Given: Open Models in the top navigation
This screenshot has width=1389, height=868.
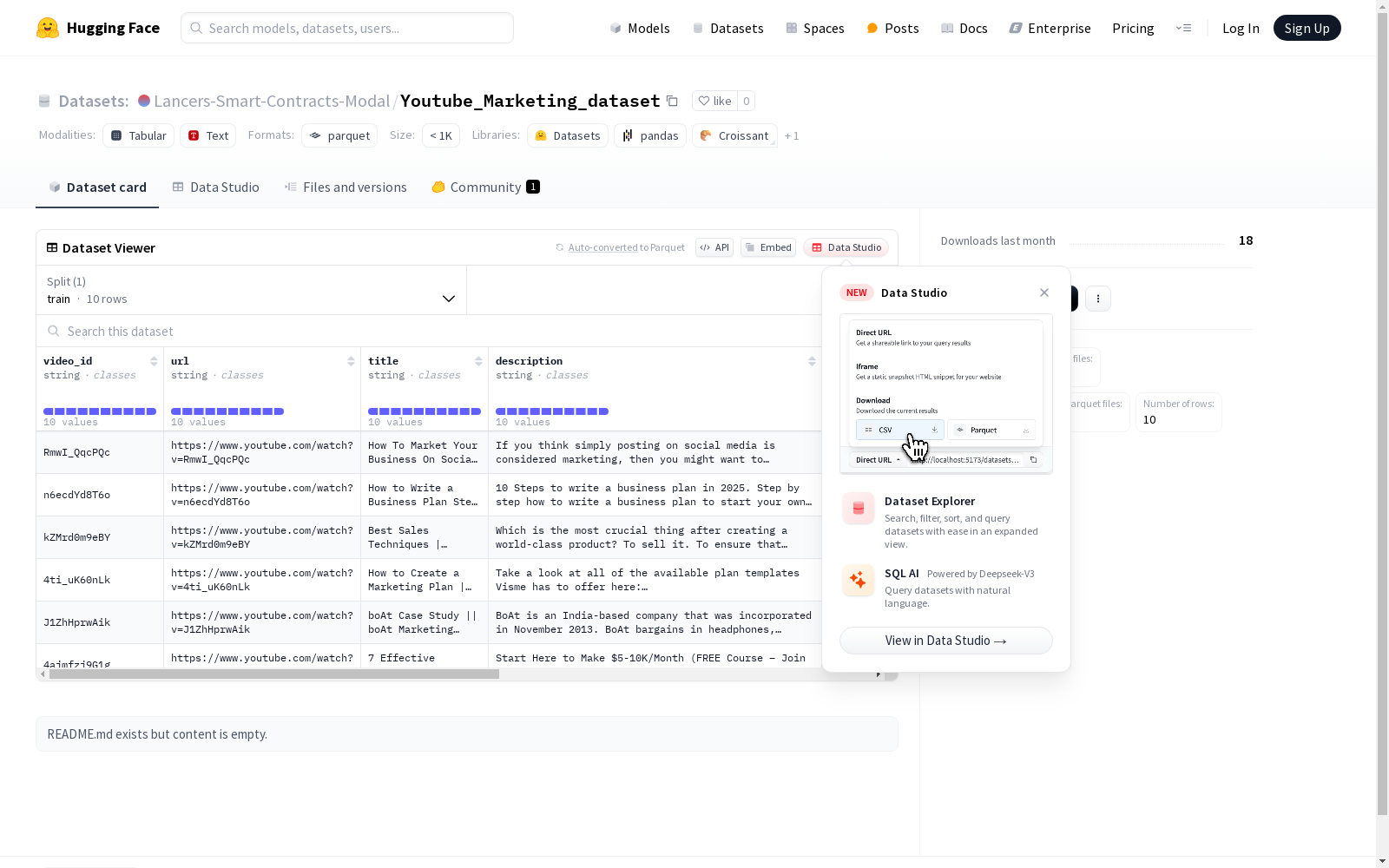Looking at the screenshot, I should (x=640, y=28).
